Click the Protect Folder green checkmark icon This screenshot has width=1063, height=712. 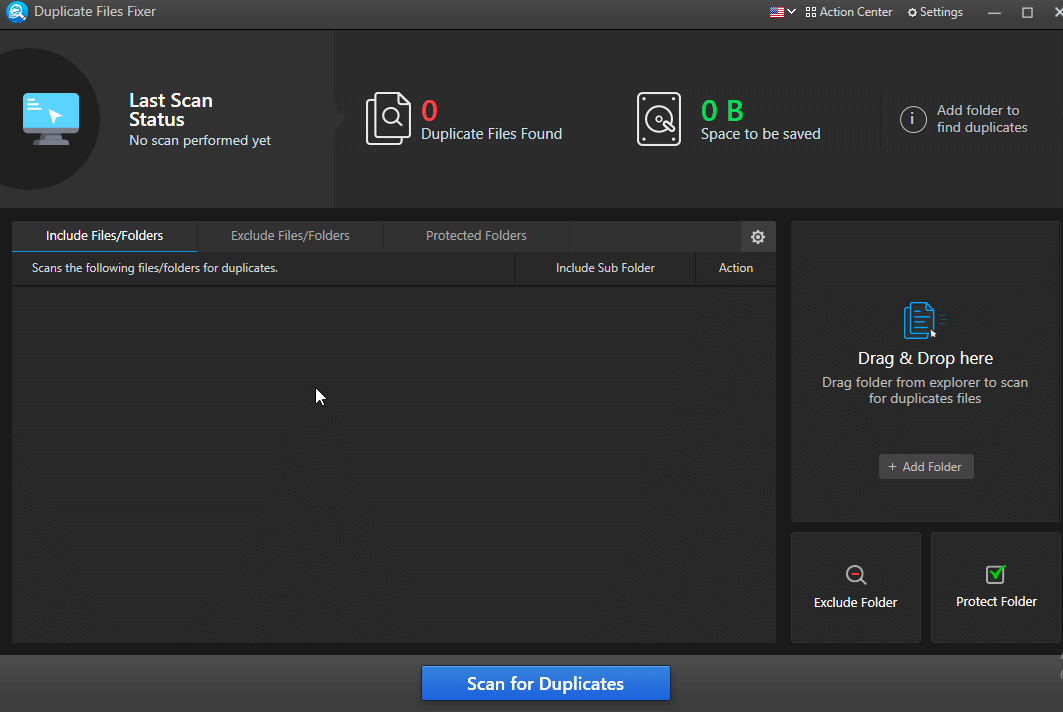(x=995, y=575)
